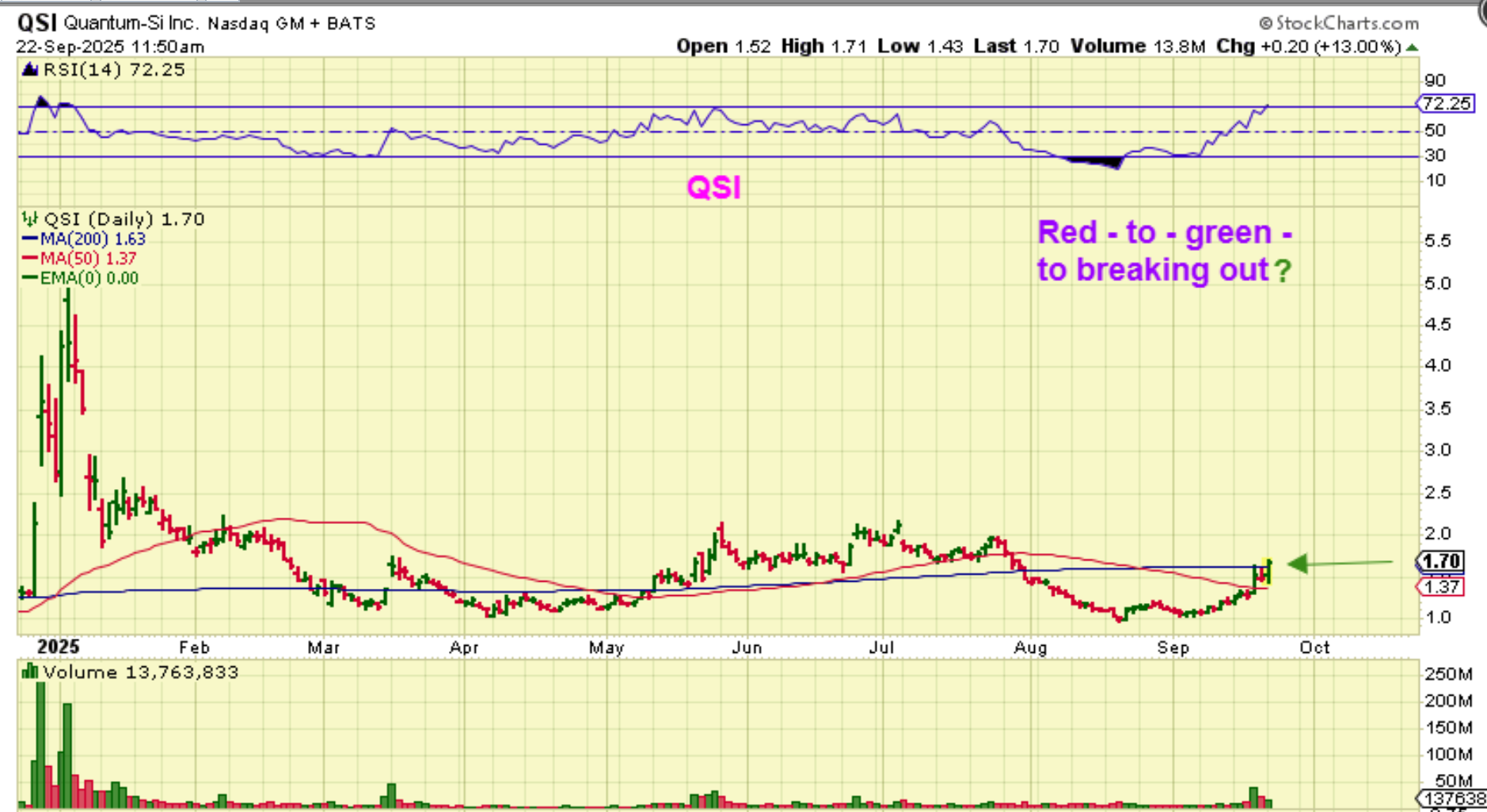1487x812 pixels.
Task: Click the boxed 72.25 RSI axis tag
Action: pos(1445,103)
